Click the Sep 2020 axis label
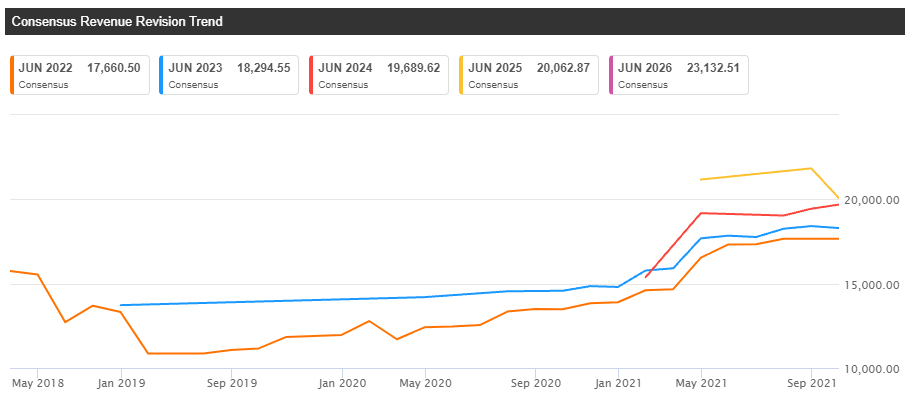The width and height of the screenshot is (923, 412). [536, 383]
